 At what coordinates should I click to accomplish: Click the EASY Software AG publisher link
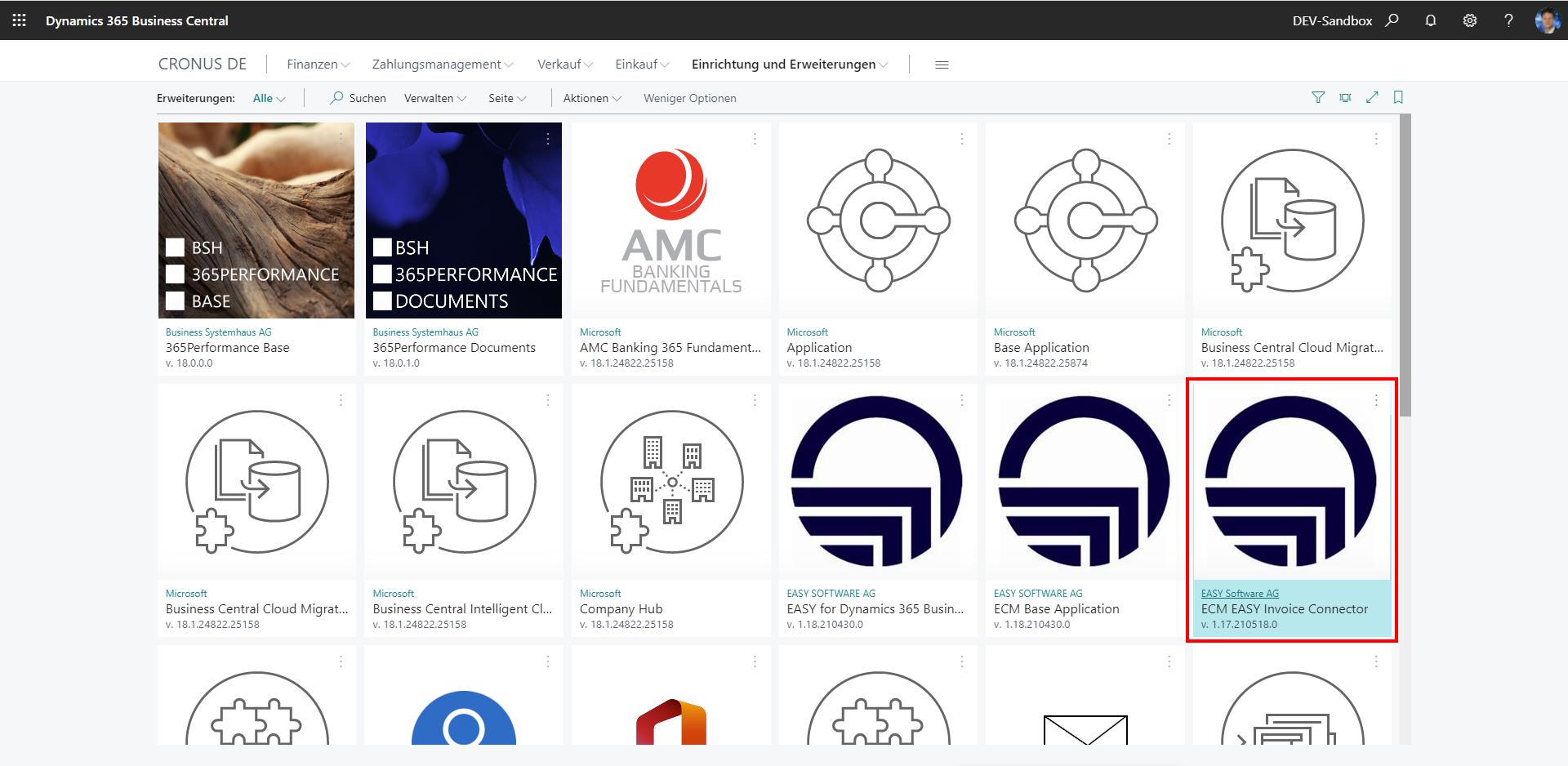click(1240, 594)
